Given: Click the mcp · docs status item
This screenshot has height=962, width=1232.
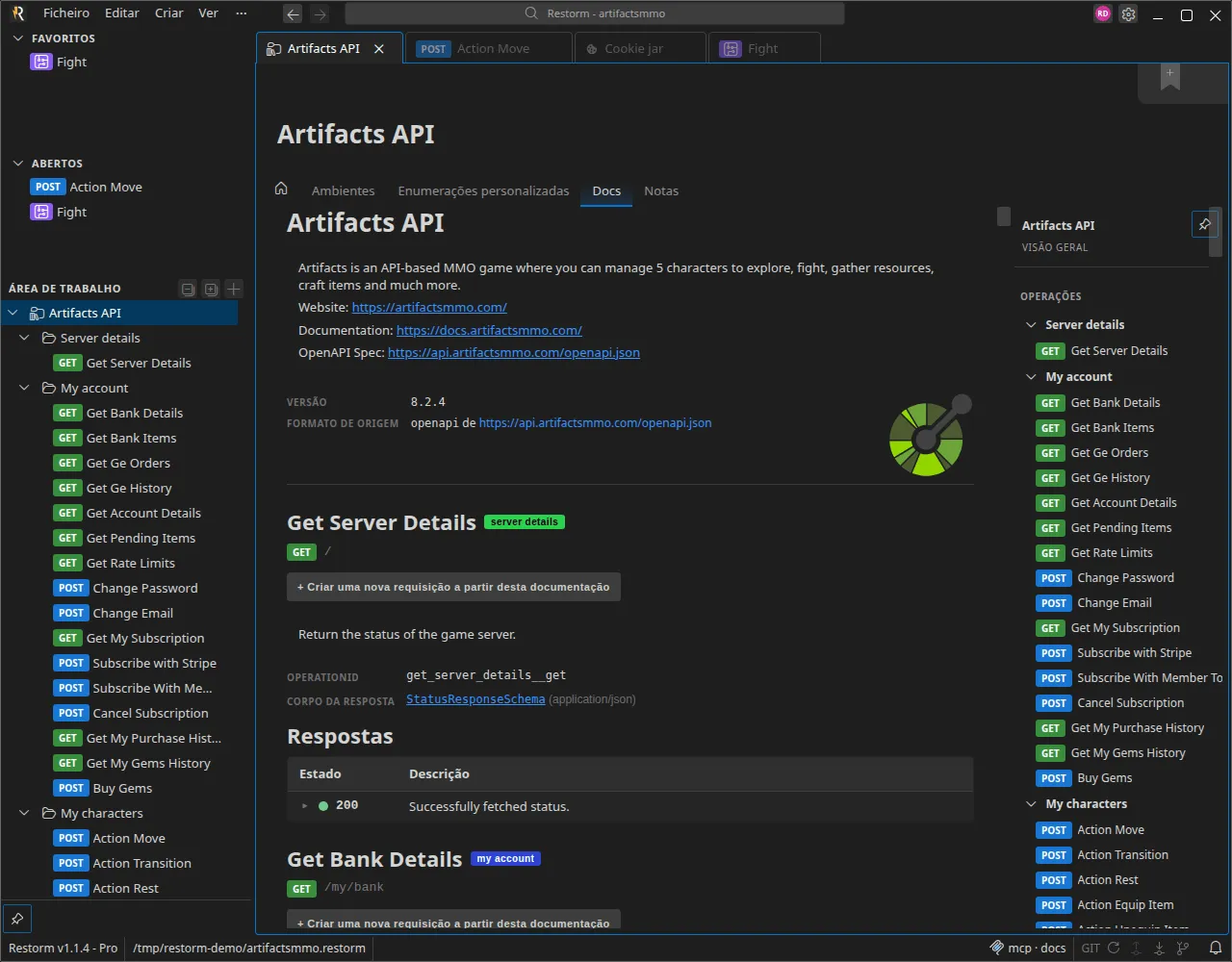Looking at the screenshot, I should tap(1028, 948).
